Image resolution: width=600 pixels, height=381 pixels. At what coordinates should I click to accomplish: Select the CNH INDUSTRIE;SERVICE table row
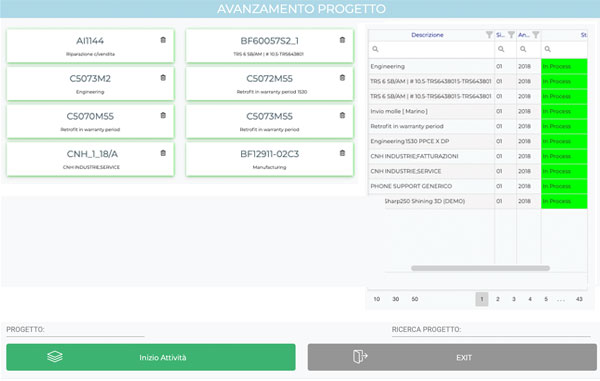(x=478, y=171)
